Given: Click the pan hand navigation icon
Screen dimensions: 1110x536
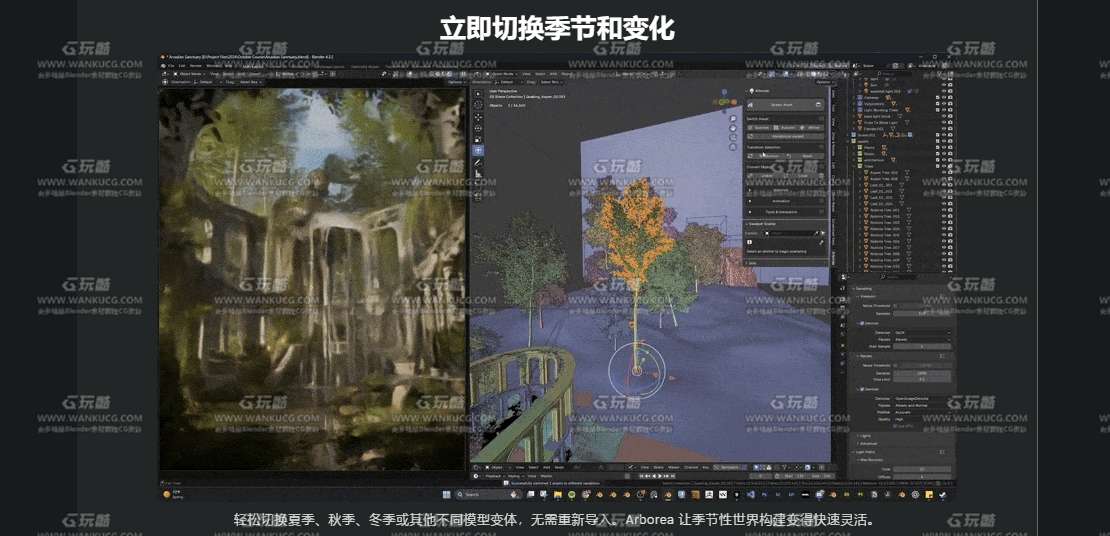Looking at the screenshot, I should pos(733,128).
